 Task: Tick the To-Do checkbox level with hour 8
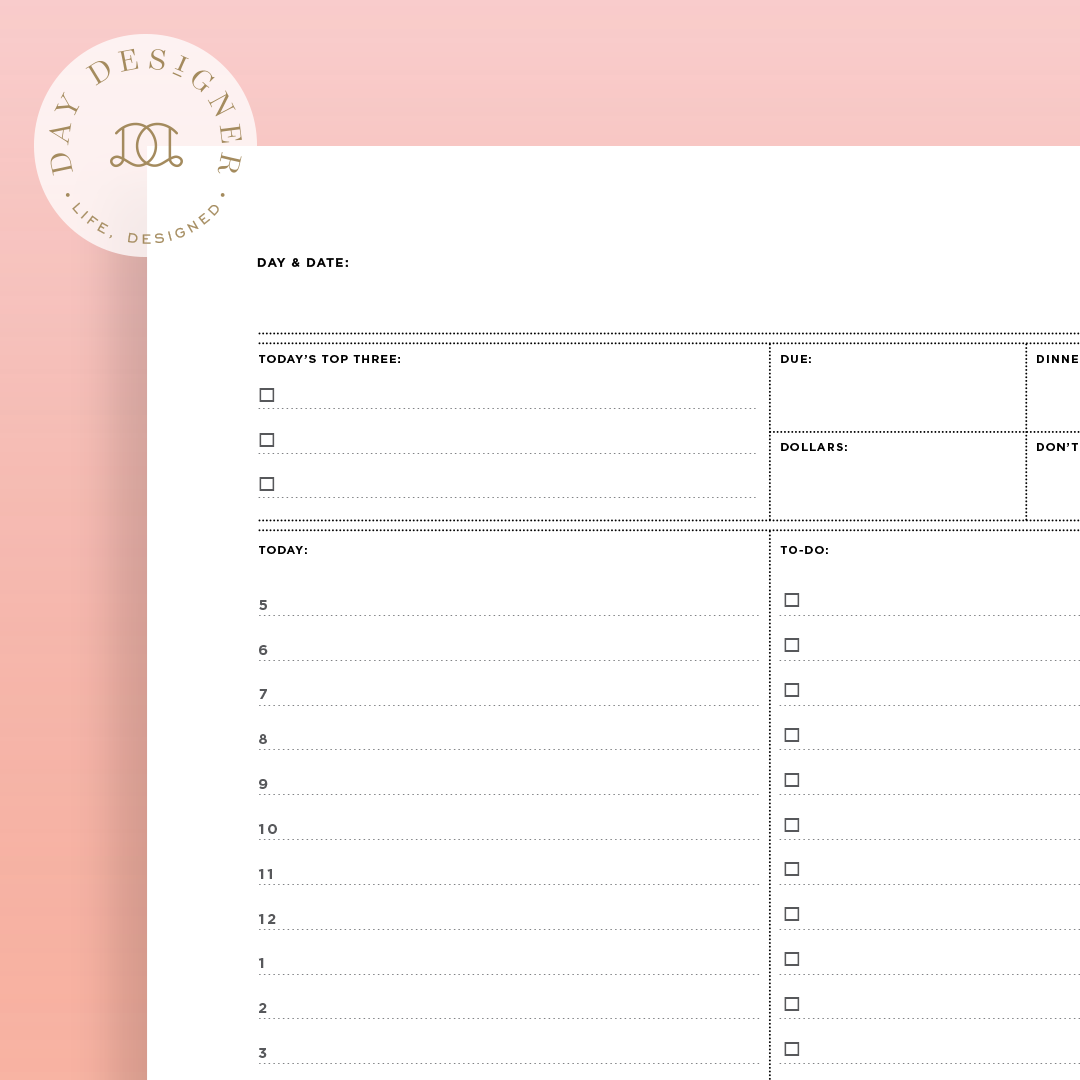(792, 735)
